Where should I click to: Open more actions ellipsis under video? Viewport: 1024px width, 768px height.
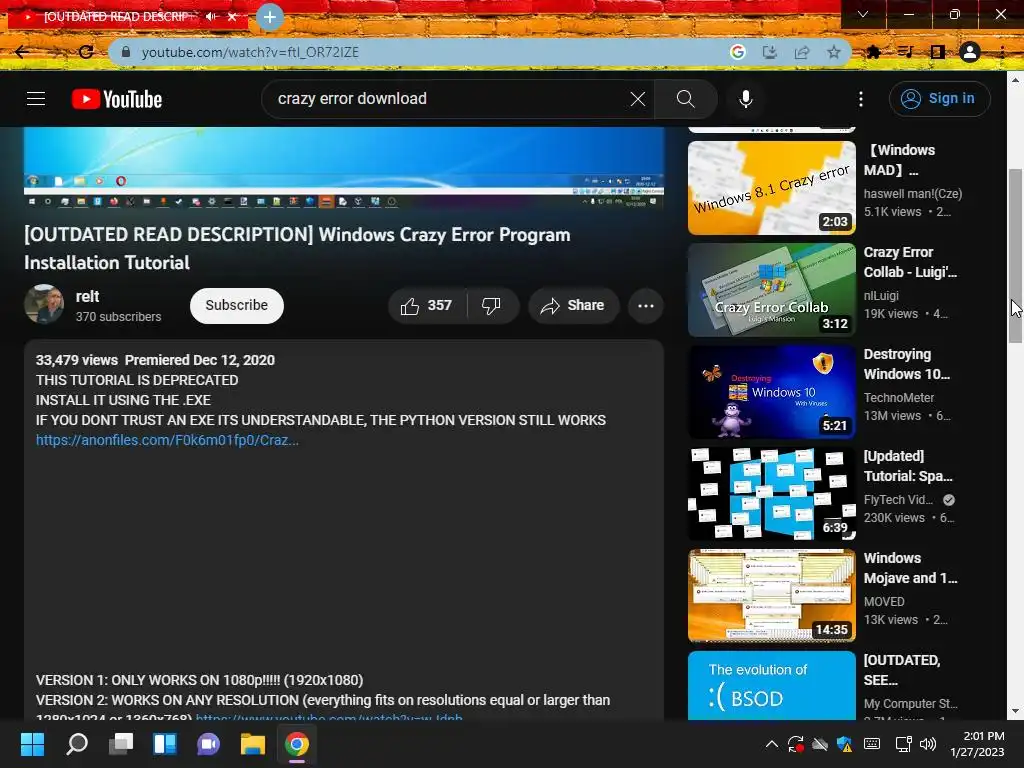645,306
